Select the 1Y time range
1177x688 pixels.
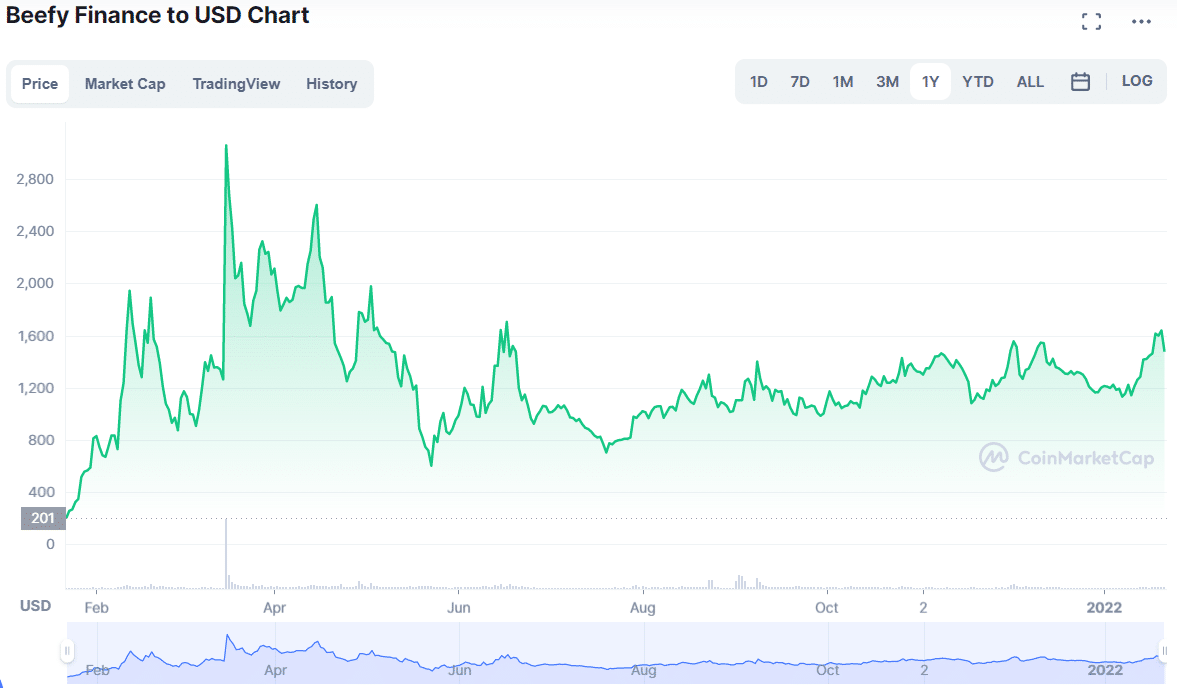(931, 82)
